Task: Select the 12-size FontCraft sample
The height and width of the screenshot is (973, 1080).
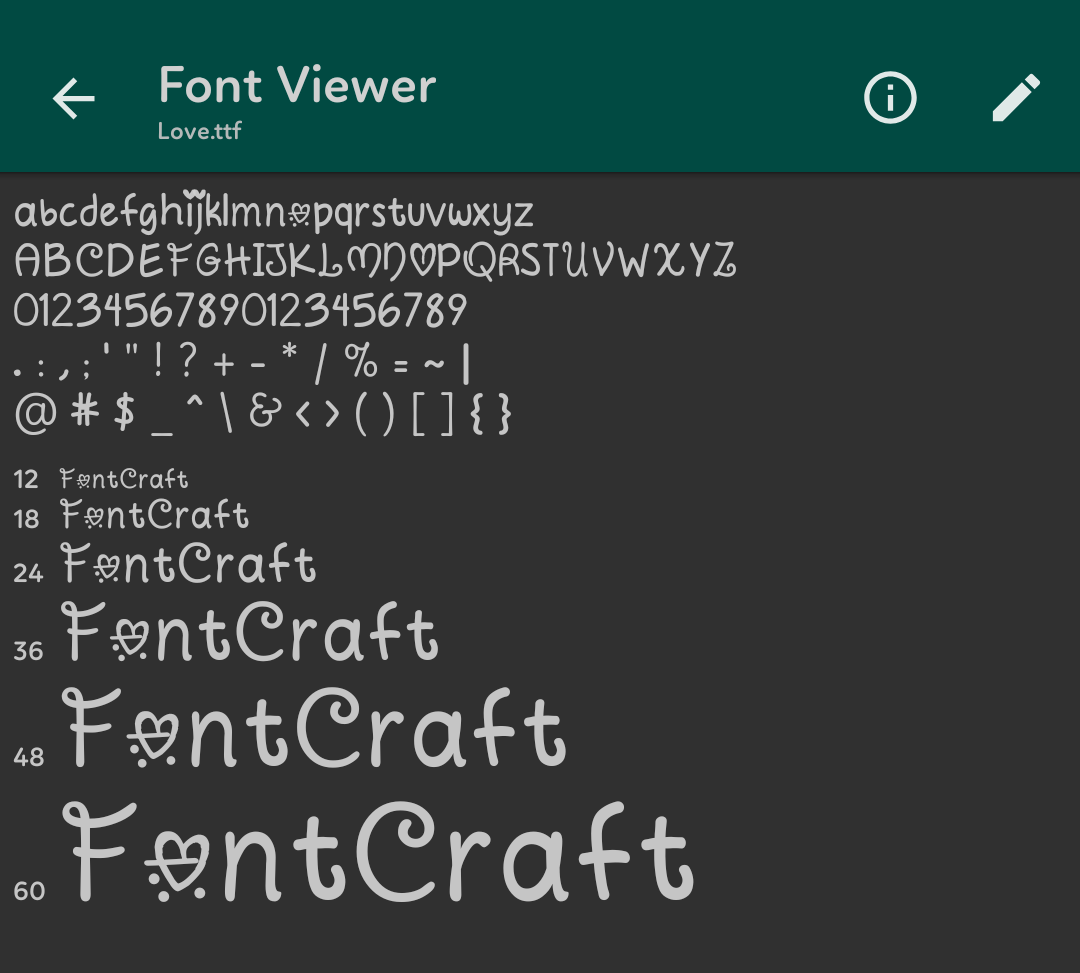Action: click(x=124, y=479)
